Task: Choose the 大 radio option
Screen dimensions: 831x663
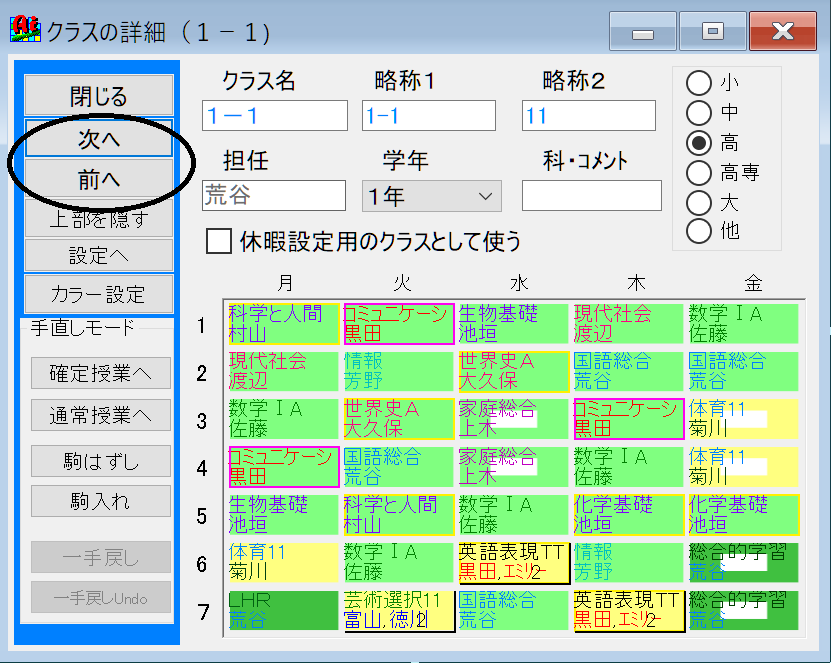Action: pos(699,202)
